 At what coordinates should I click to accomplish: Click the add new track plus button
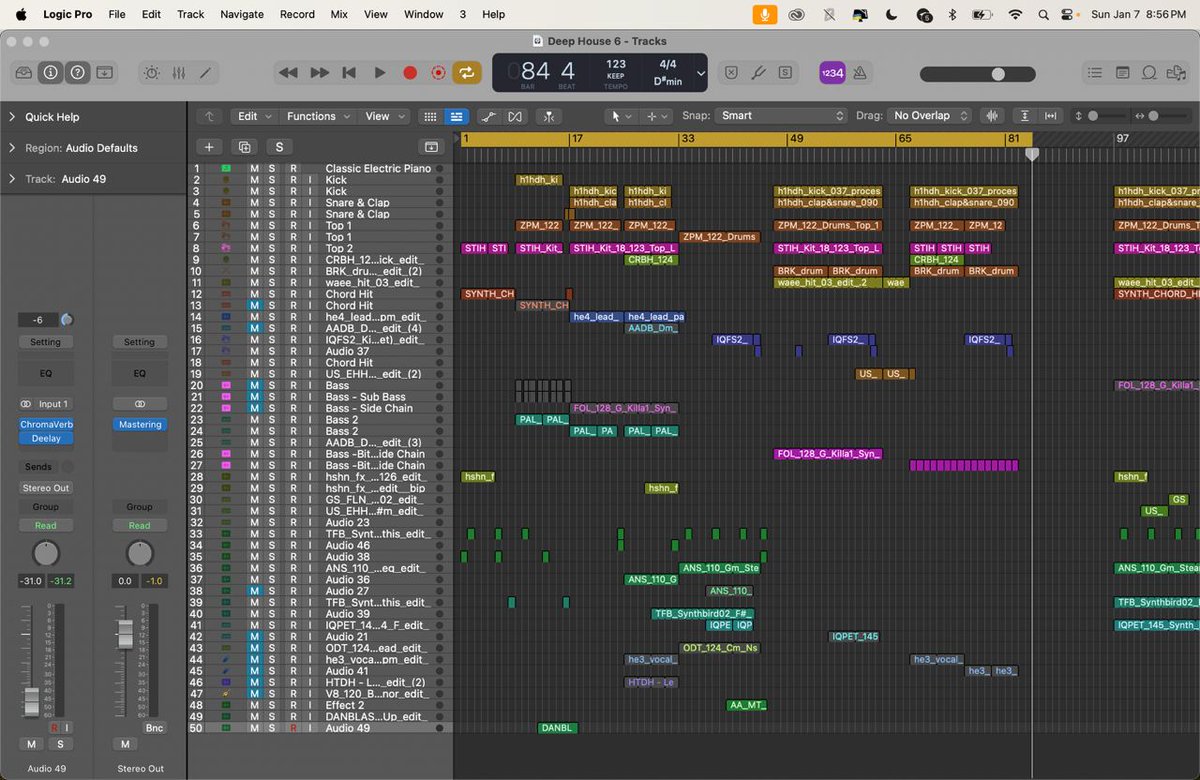pos(208,147)
